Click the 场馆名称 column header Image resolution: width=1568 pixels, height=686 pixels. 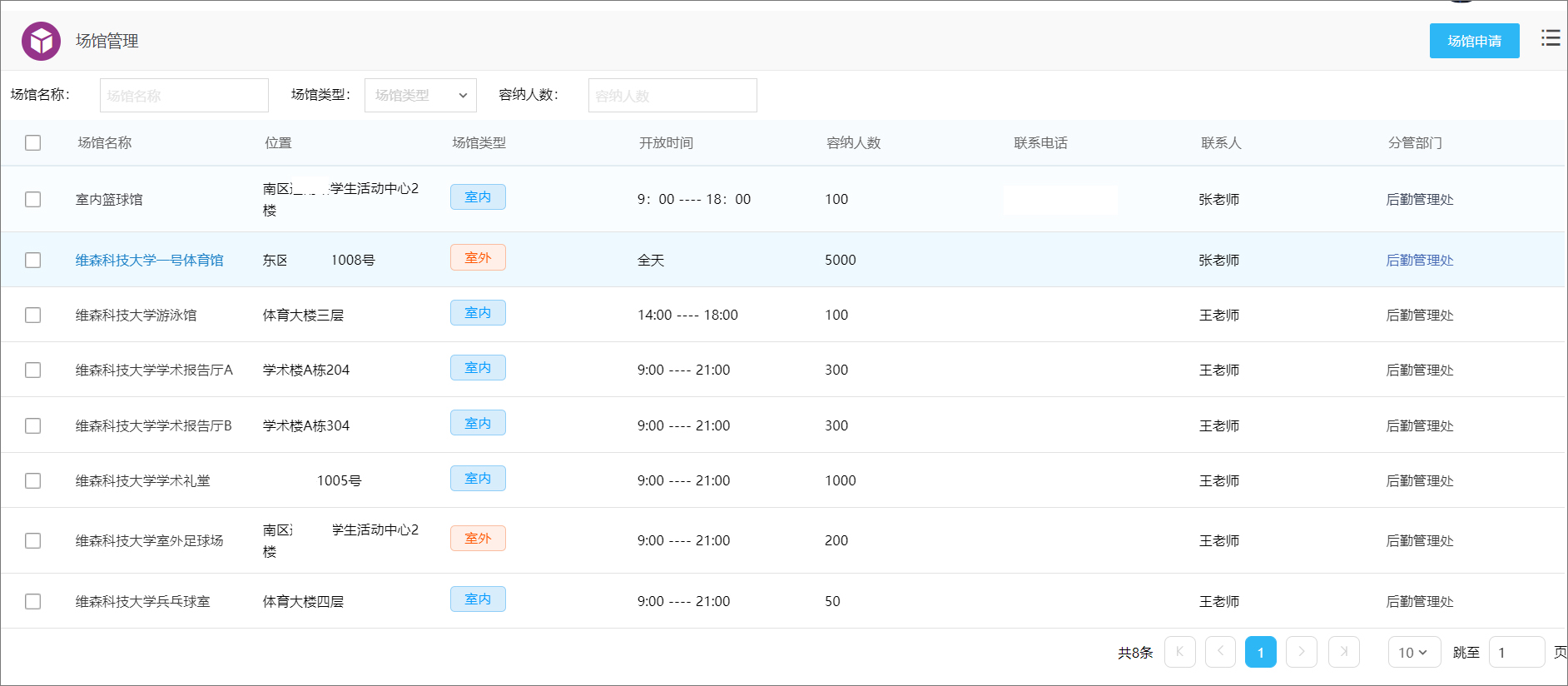point(105,142)
